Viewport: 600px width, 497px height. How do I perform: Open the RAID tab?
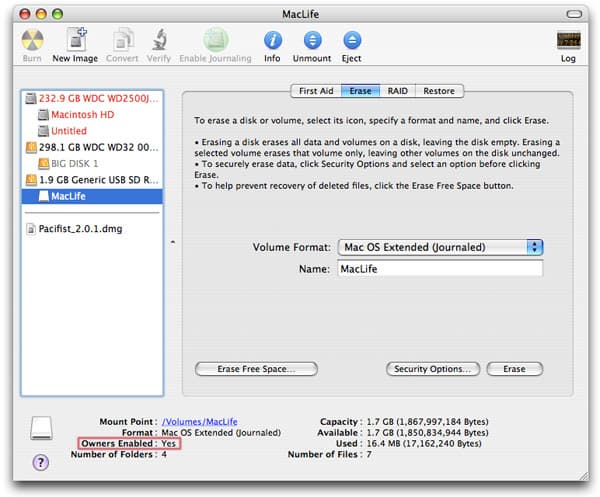[398, 91]
